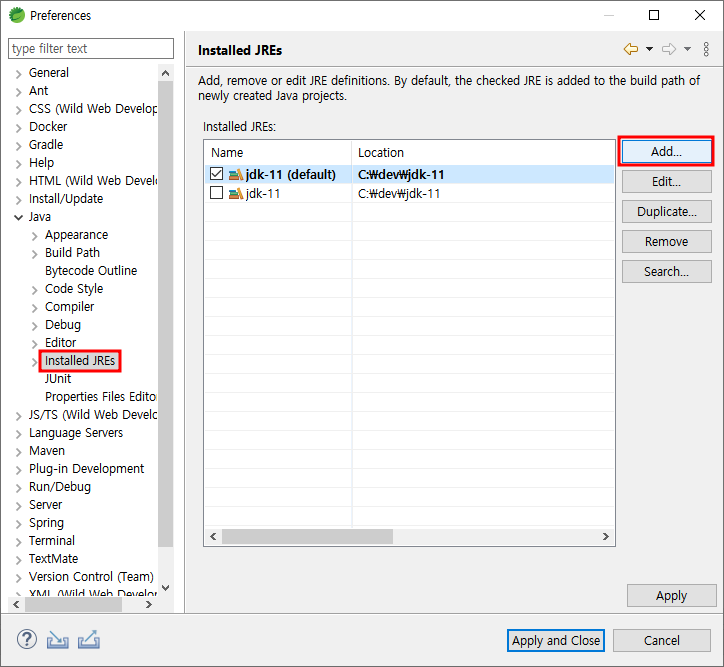Expand the Spring tree node
This screenshot has width=724, height=667.
coord(18,524)
